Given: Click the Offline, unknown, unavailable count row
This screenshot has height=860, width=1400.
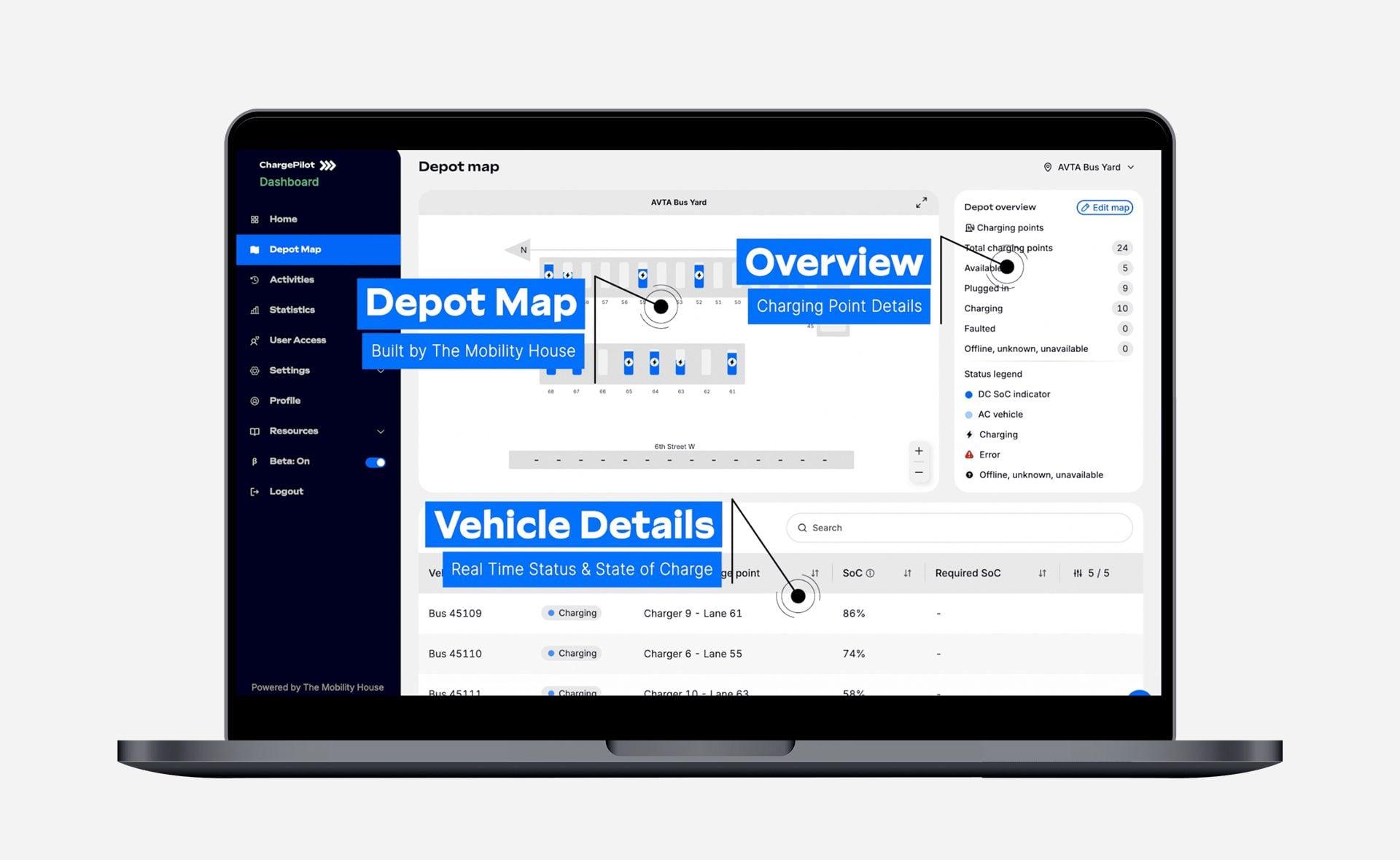Looking at the screenshot, I should 1048,349.
